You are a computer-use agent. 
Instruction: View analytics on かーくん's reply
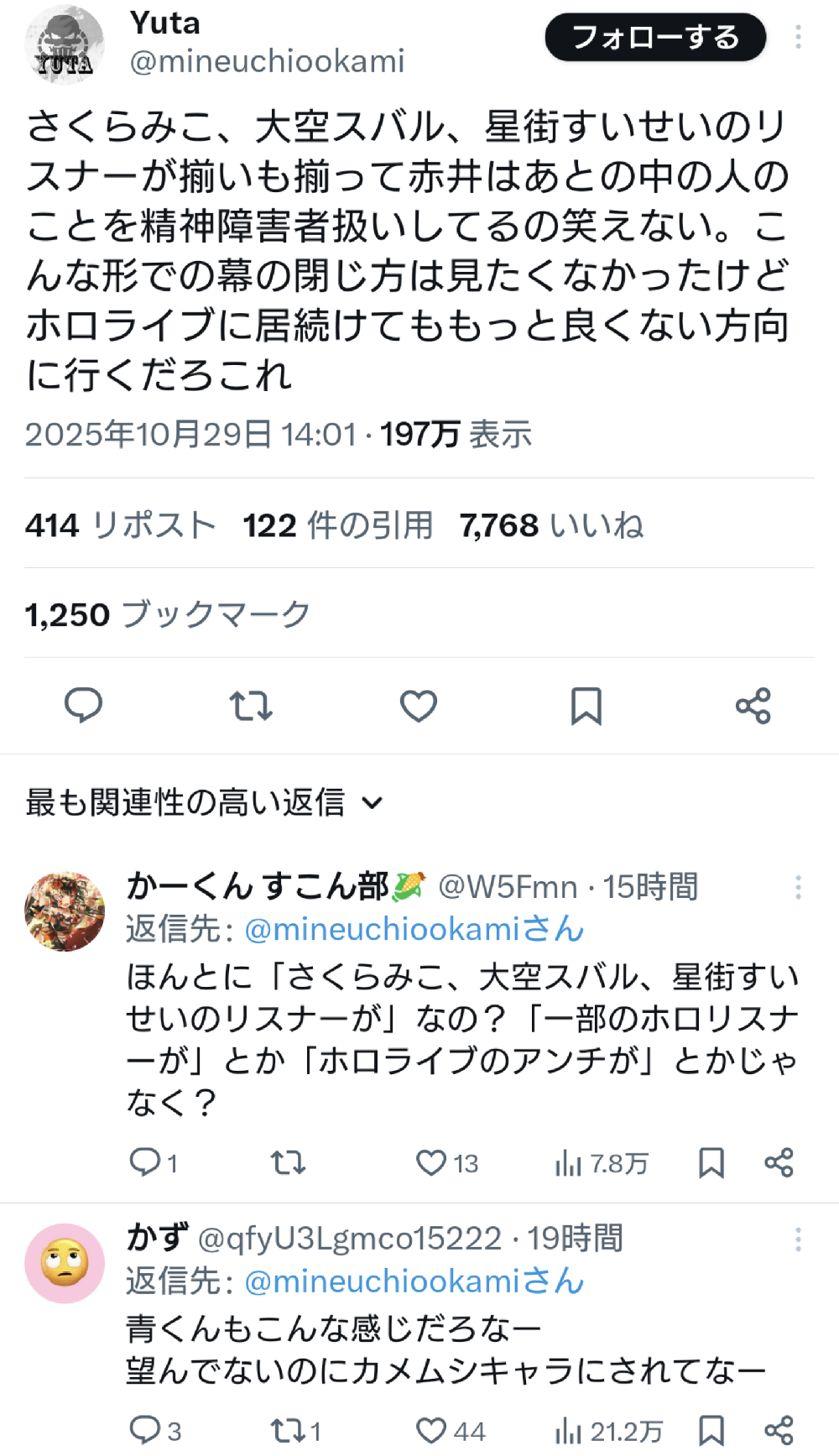[601, 1163]
